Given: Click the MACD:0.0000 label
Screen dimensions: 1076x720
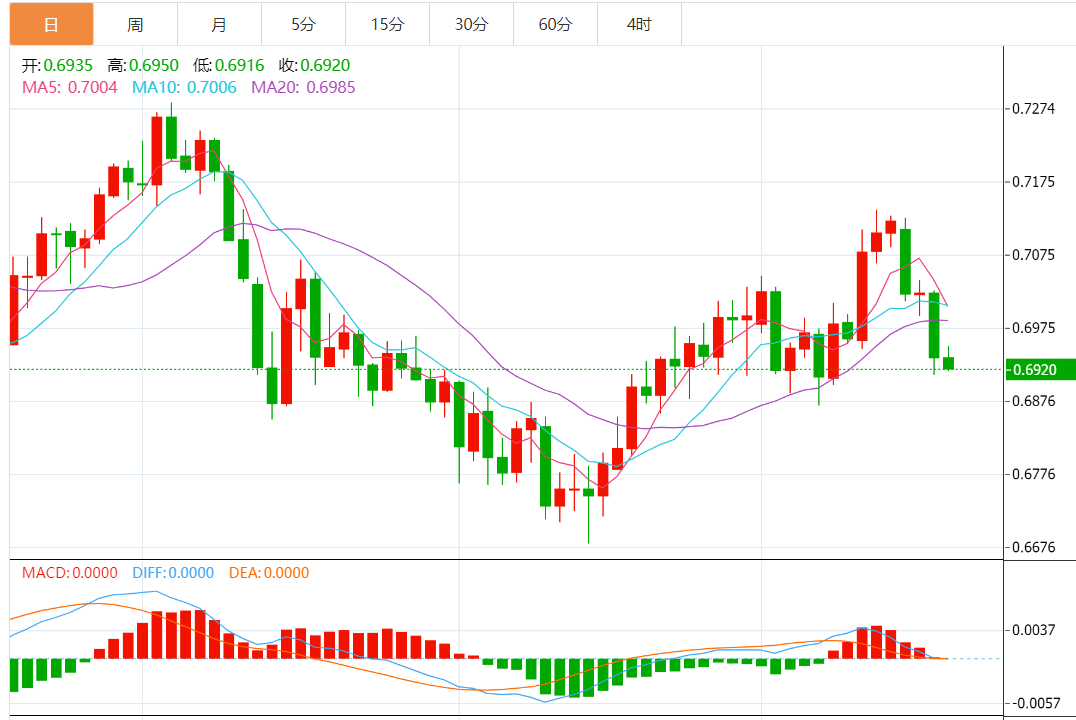Looking at the screenshot, I should click(69, 572).
